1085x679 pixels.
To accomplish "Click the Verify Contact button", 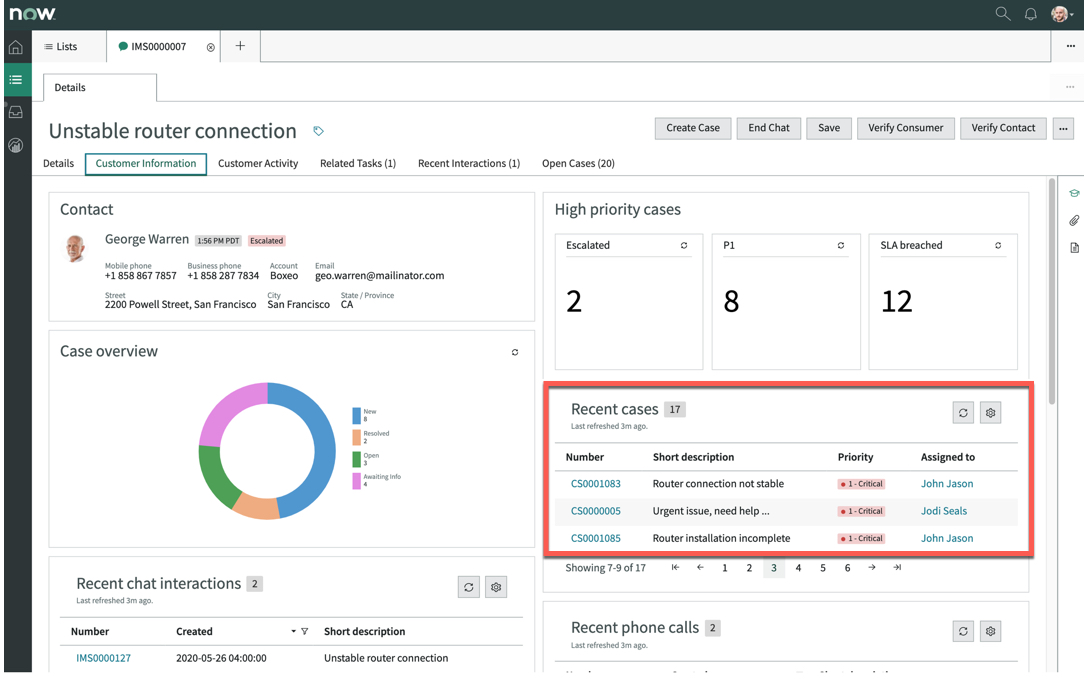I will (1003, 128).
